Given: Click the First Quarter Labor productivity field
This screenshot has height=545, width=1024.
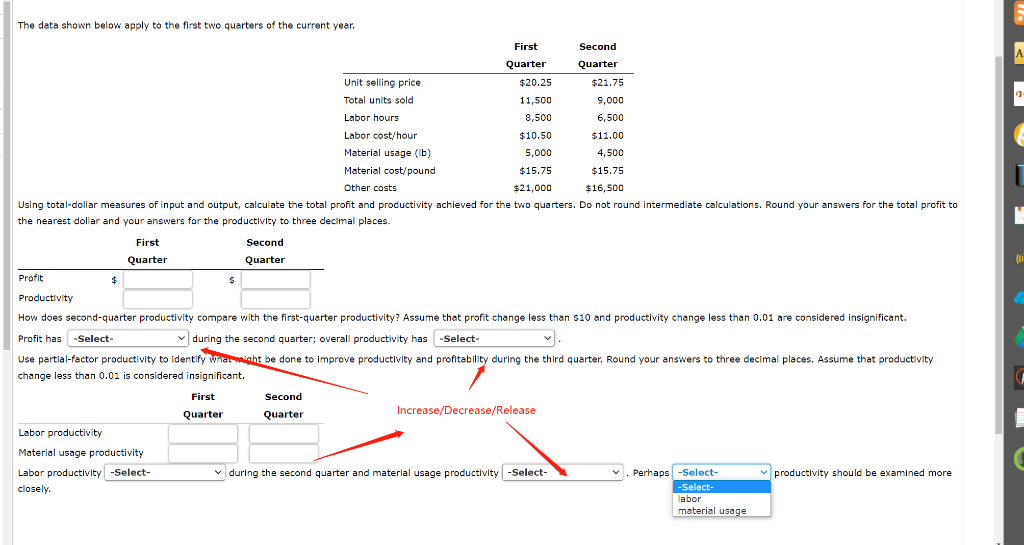Looking at the screenshot, I should 203,433.
